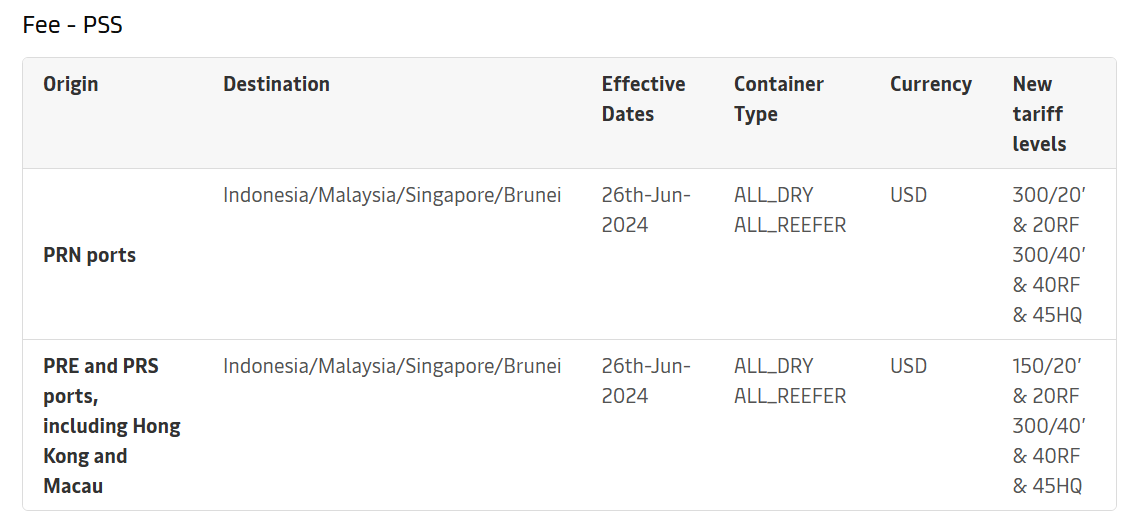Click the New tariff levels header

click(x=1039, y=114)
